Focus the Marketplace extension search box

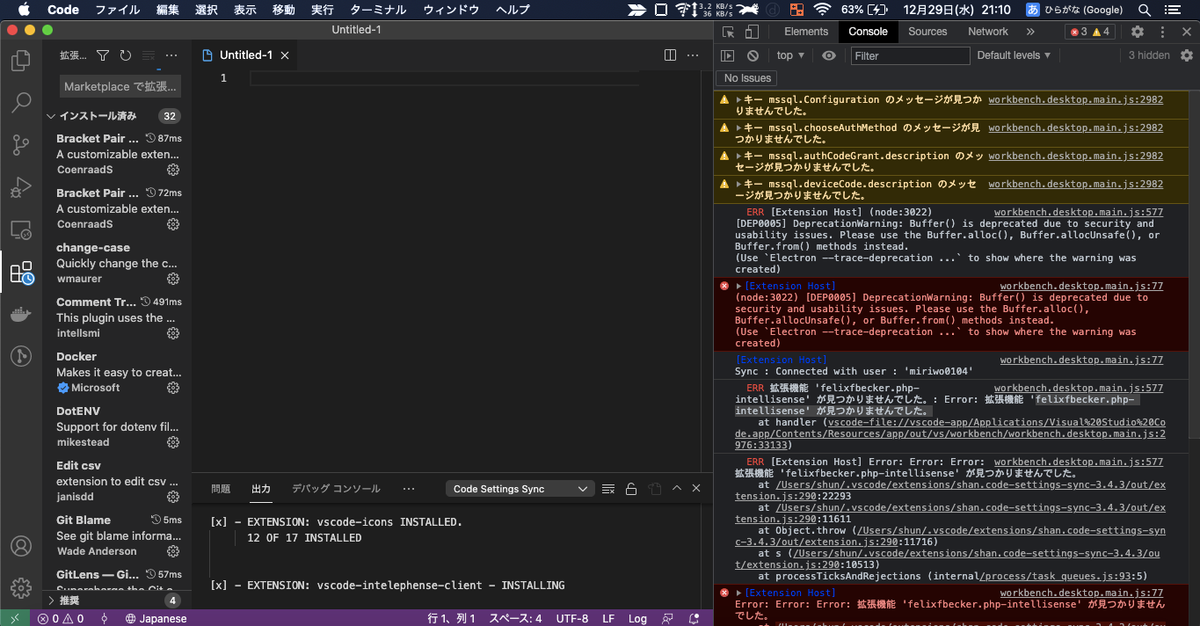(120, 86)
